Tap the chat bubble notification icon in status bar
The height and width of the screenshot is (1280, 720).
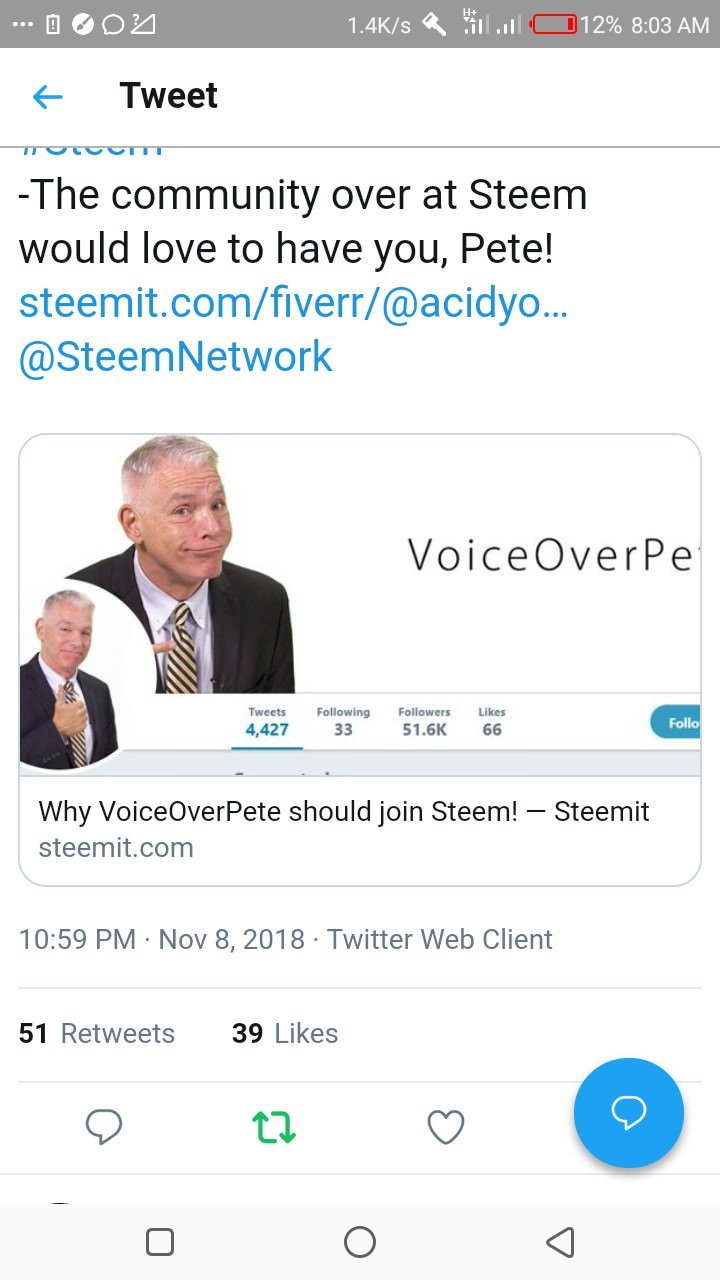click(x=113, y=25)
